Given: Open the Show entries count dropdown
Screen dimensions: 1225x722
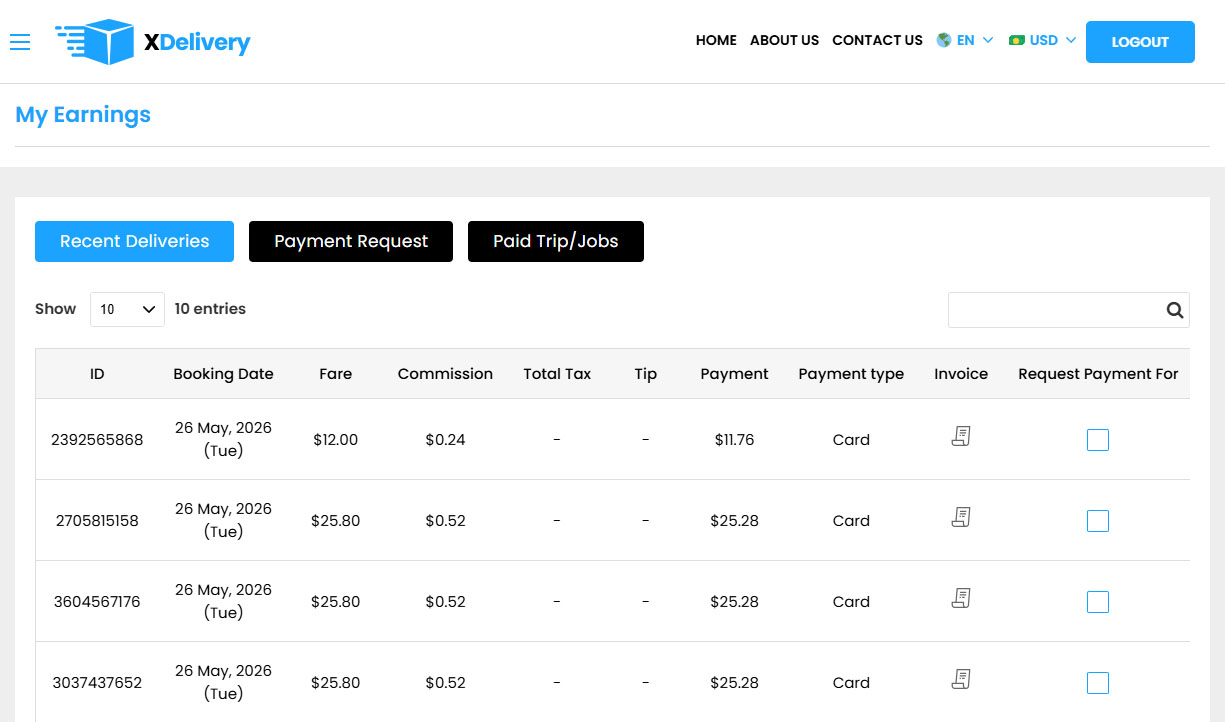Looking at the screenshot, I should coord(127,309).
